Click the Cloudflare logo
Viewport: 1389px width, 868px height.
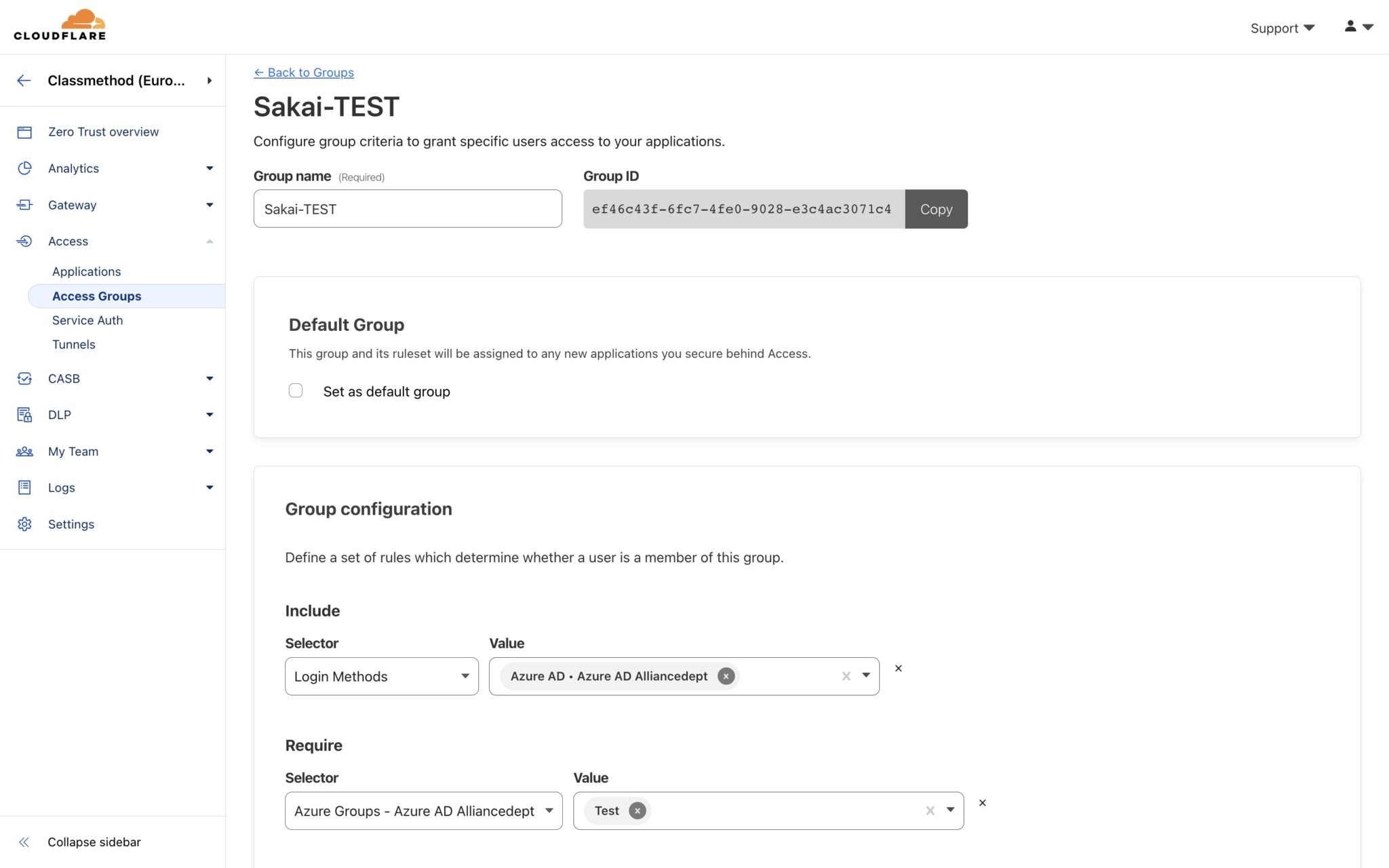pos(59,24)
